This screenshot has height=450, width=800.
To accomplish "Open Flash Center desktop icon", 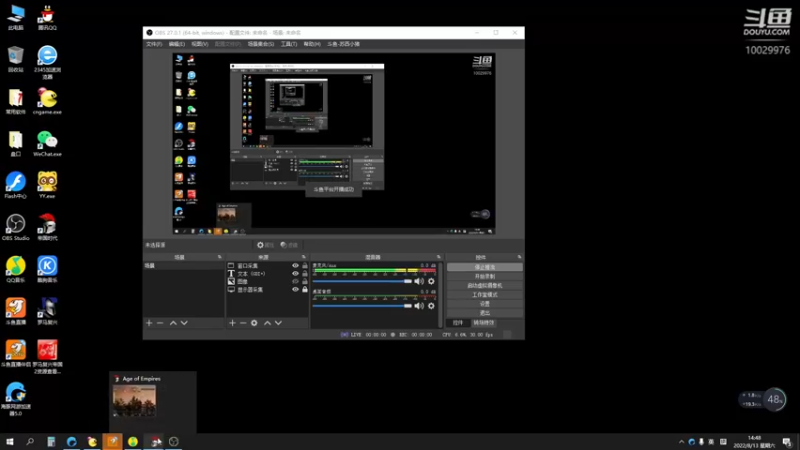I will (16, 185).
